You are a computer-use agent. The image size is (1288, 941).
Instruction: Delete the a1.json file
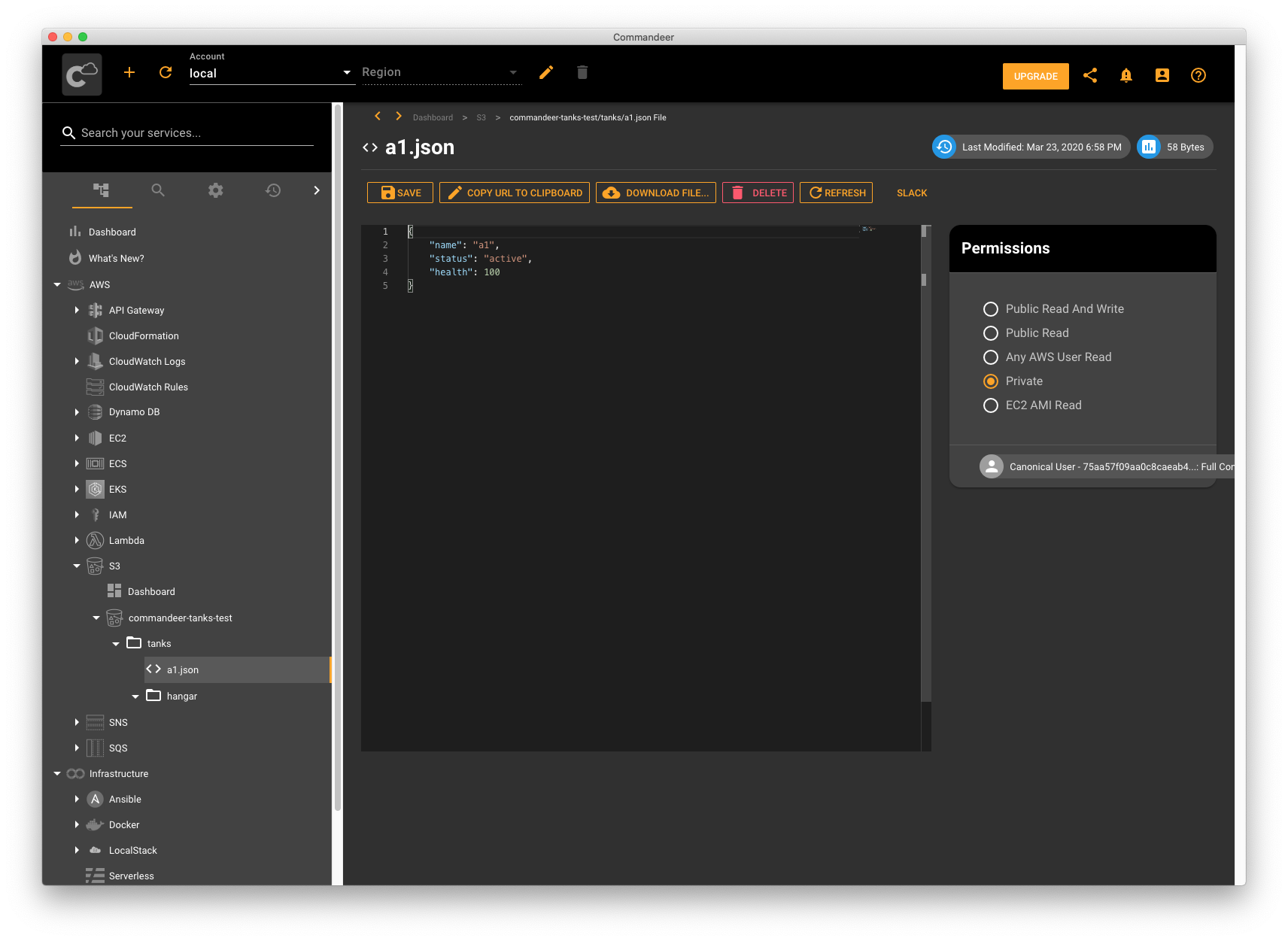(758, 193)
